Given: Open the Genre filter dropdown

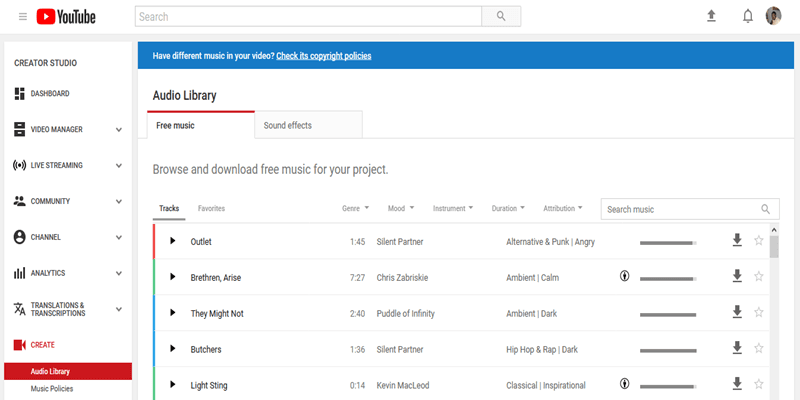Looking at the screenshot, I should point(356,208).
